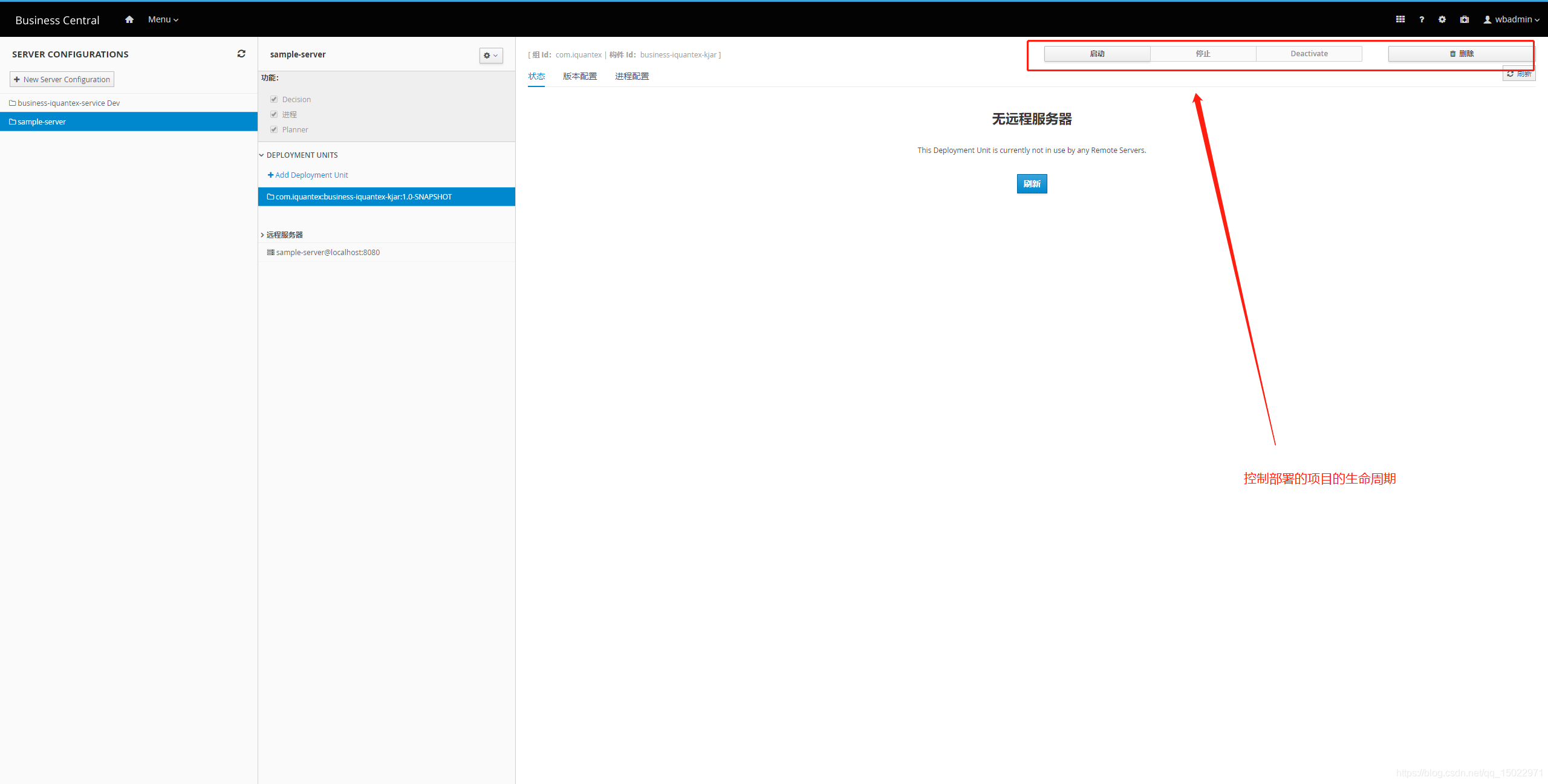Click the briefcase icon in header
1548x784 pixels.
(x=1464, y=19)
